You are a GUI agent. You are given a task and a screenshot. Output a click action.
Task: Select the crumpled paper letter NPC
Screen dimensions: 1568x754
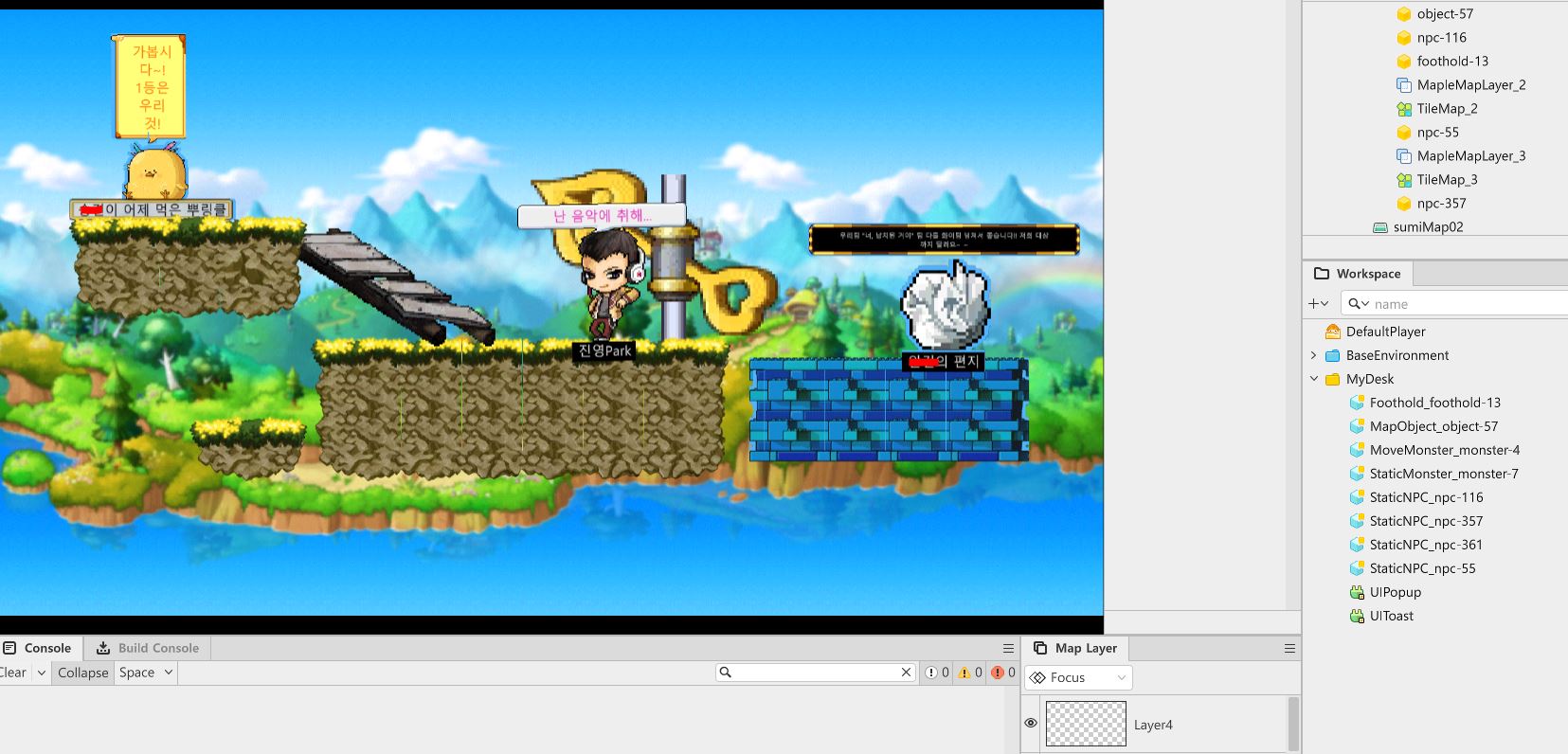coord(946,306)
